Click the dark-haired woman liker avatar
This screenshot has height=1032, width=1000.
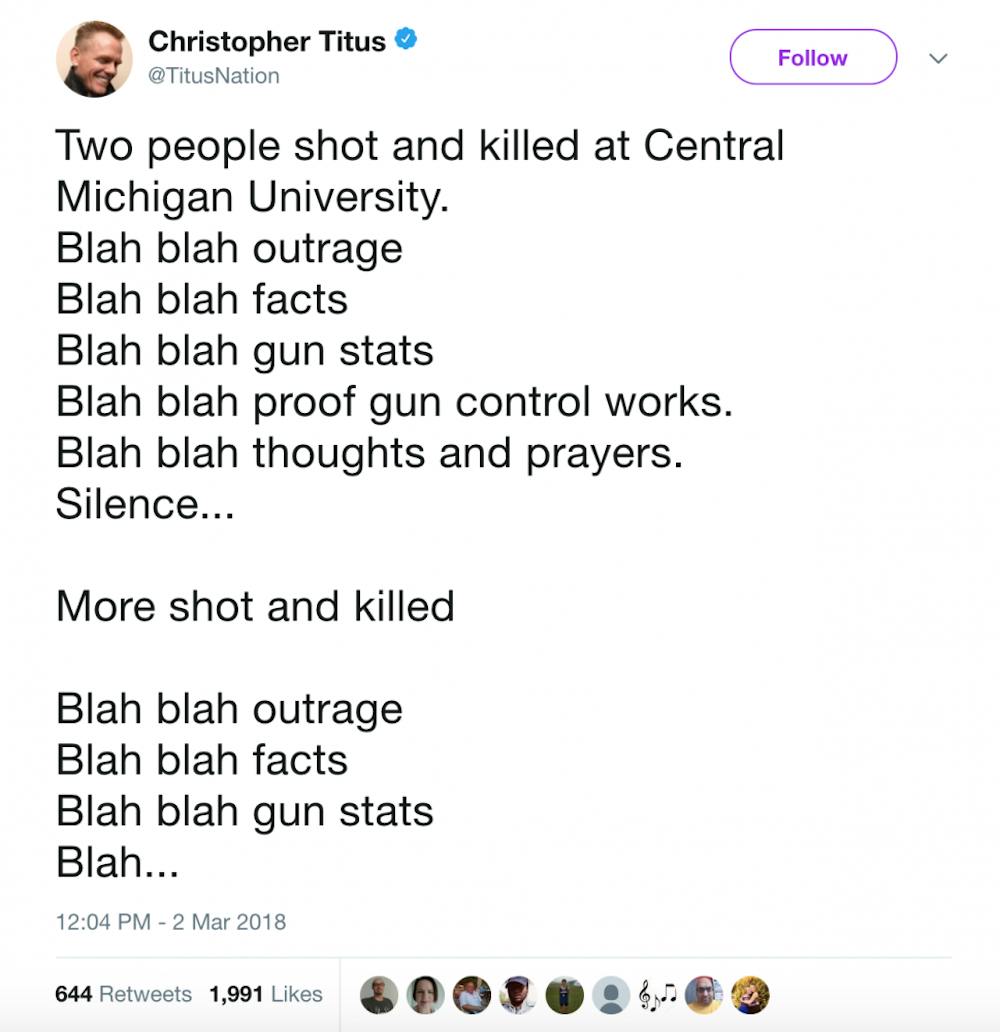(x=425, y=994)
